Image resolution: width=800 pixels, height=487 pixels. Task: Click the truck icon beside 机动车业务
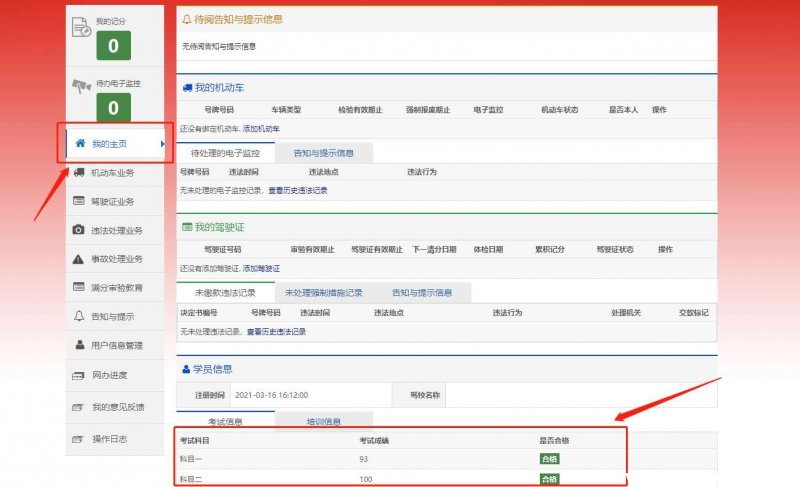click(x=79, y=173)
